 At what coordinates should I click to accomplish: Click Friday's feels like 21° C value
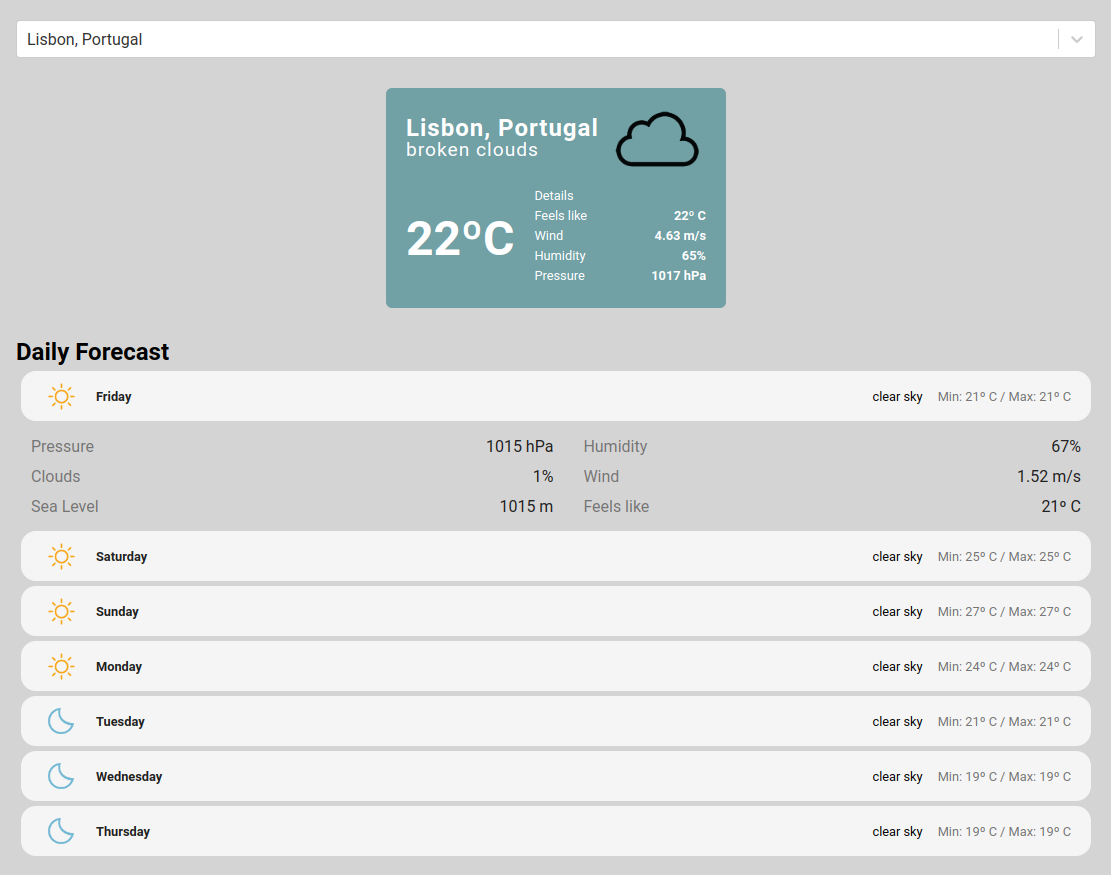[1061, 507]
